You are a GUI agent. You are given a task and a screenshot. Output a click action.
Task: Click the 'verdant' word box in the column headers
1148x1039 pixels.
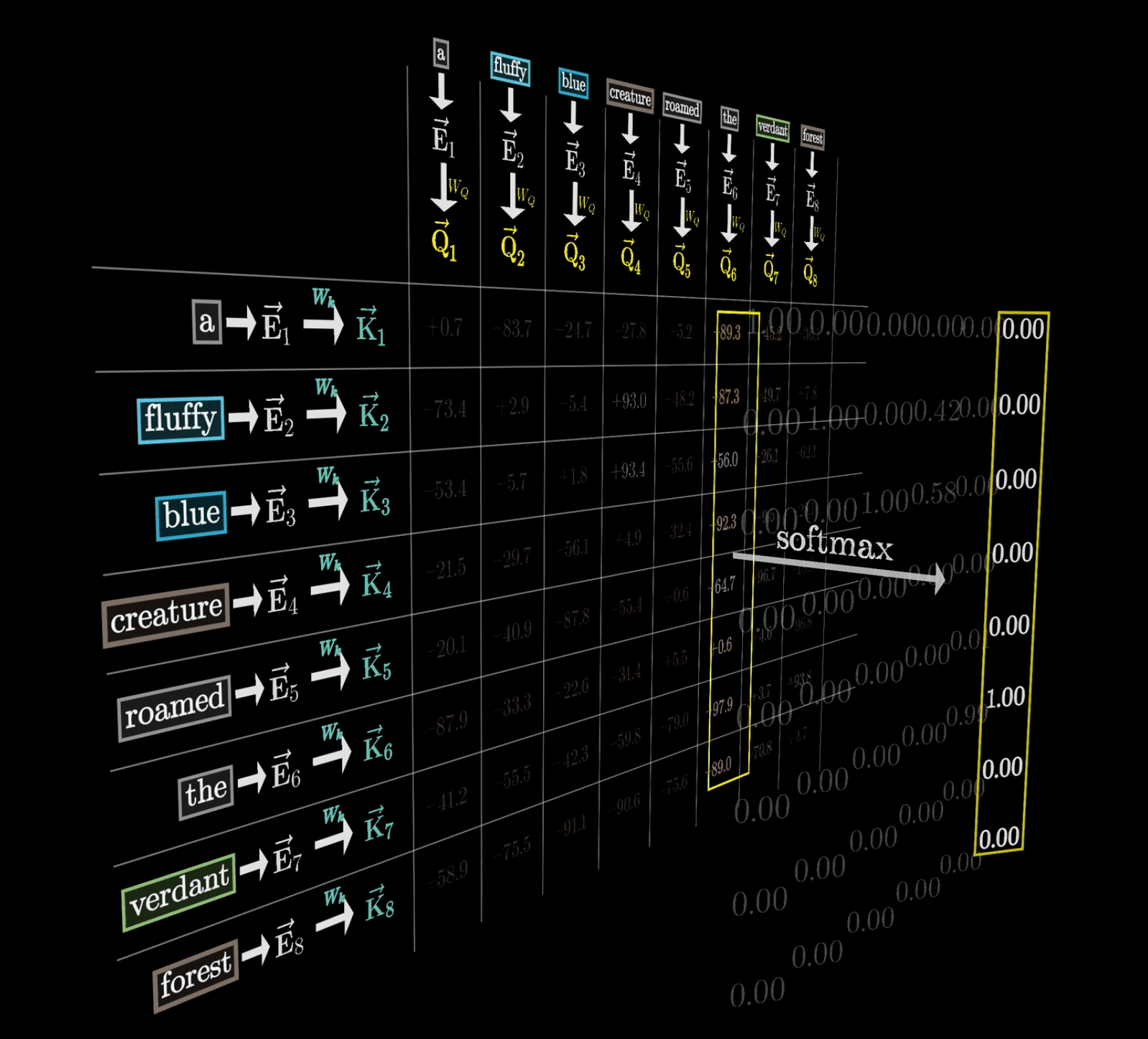click(772, 128)
